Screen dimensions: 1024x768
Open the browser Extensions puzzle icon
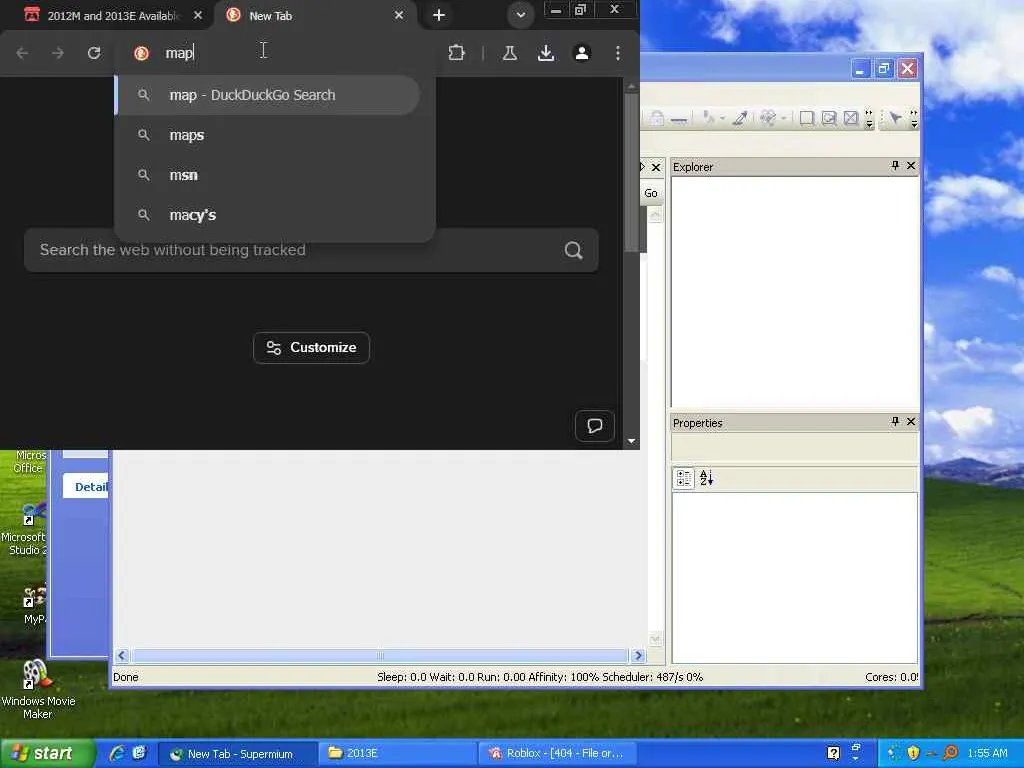456,53
